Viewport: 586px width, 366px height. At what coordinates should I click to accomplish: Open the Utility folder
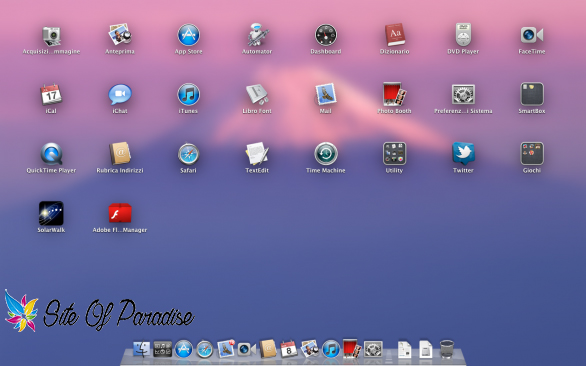pyautogui.click(x=394, y=153)
